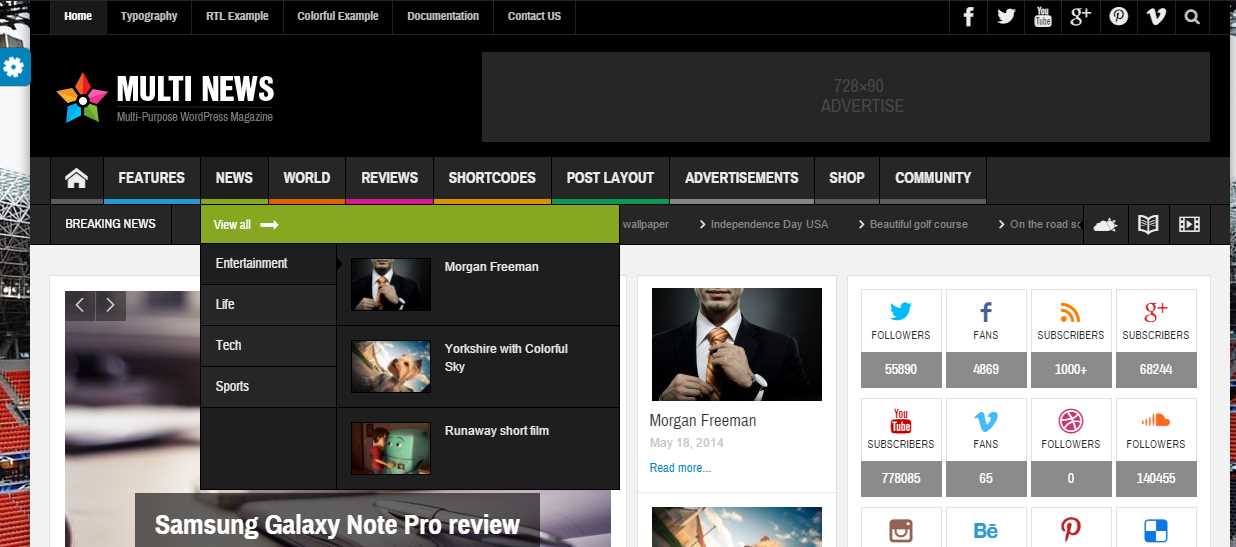Click the SoundCloud followers counter box
The width and height of the screenshot is (1236, 547).
pos(1156,447)
